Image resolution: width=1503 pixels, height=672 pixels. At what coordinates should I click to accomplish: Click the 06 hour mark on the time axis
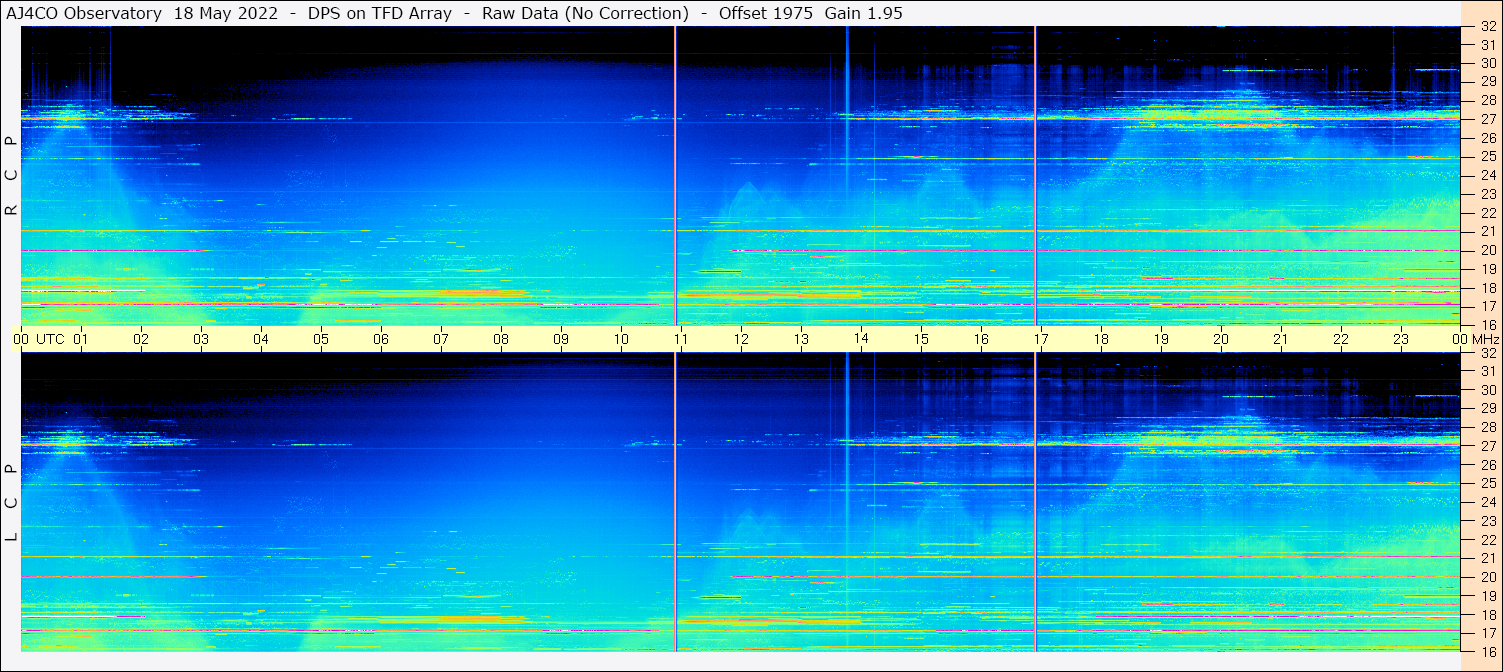click(x=381, y=339)
